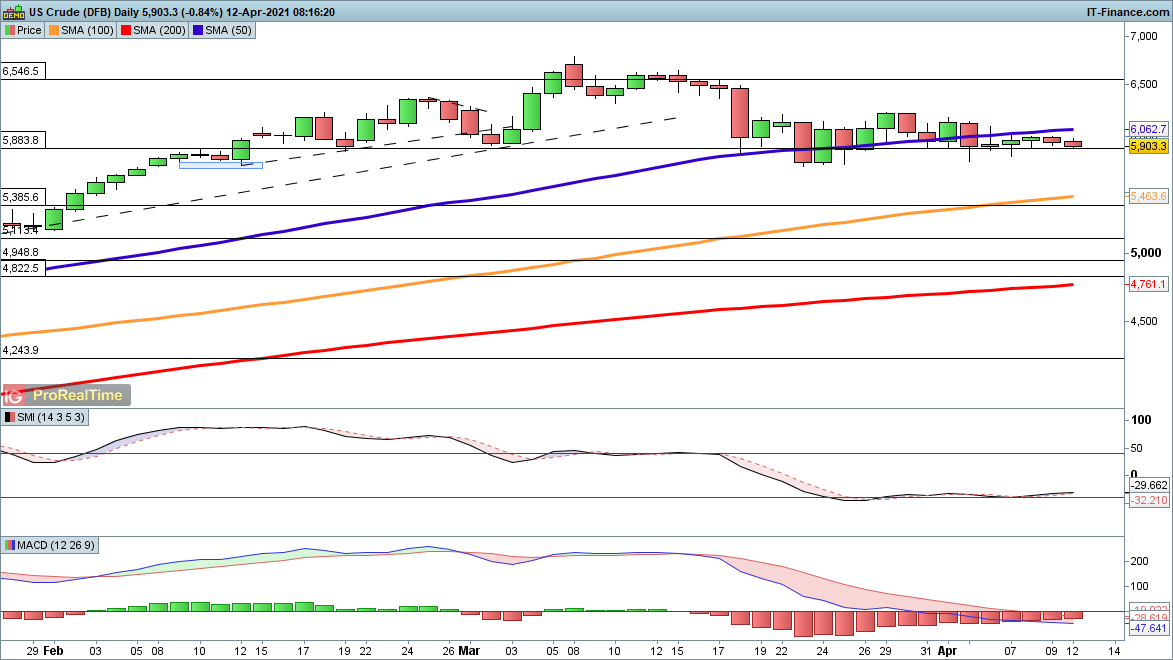
Task: Click the IG logo on the watermark
Action: [15, 395]
